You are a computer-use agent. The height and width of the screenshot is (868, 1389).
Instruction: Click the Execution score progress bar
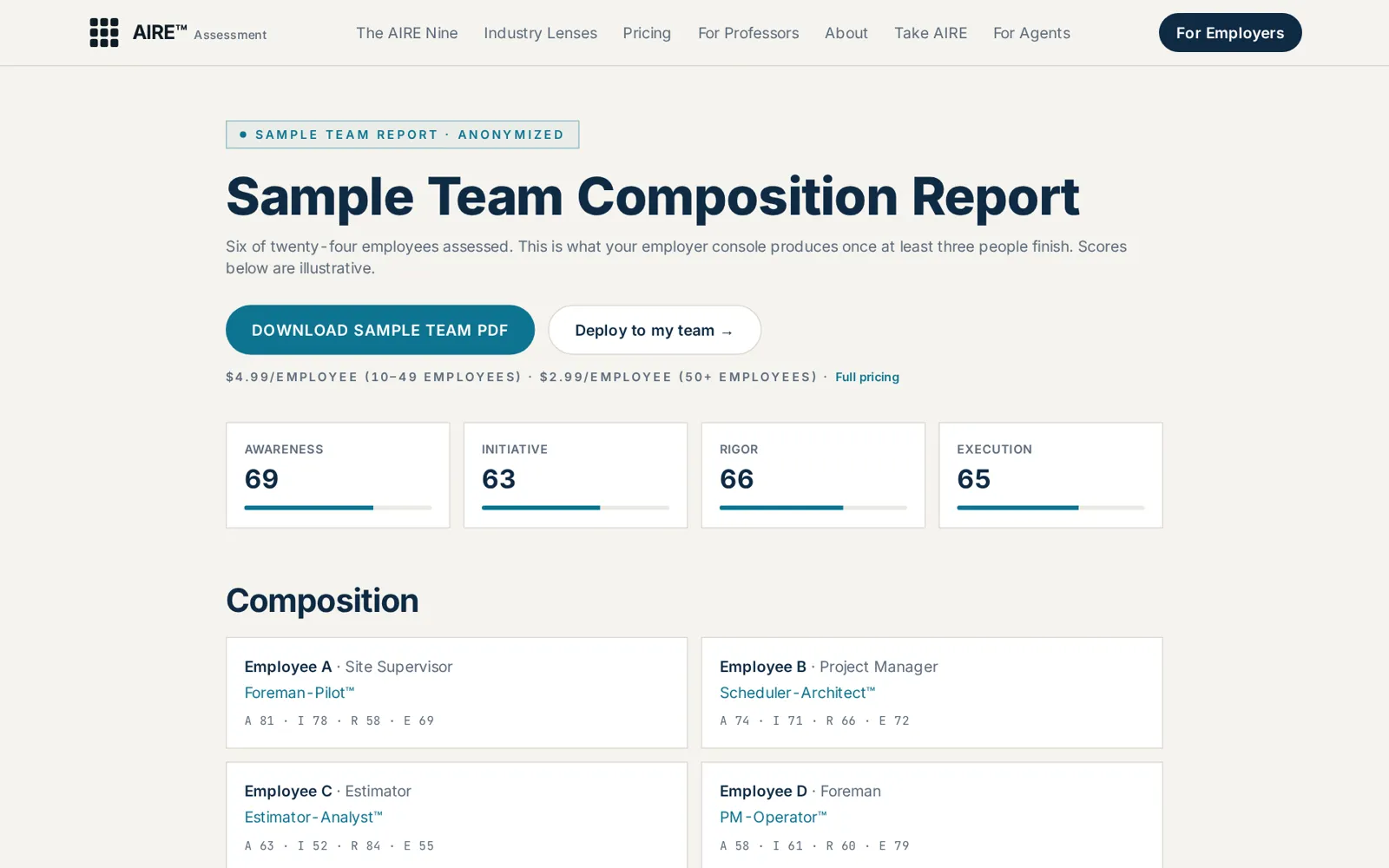1050,508
